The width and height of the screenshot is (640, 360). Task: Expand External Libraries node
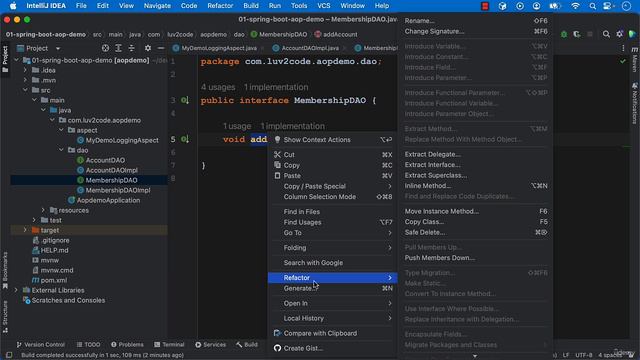pyautogui.click(x=16, y=290)
